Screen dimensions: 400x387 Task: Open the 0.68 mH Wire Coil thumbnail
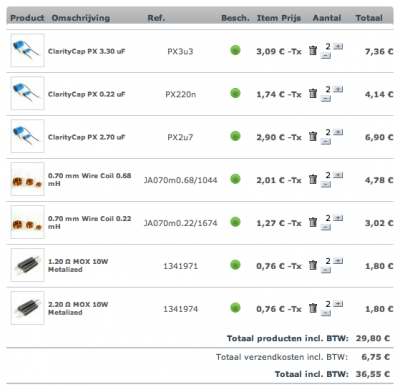pos(27,179)
